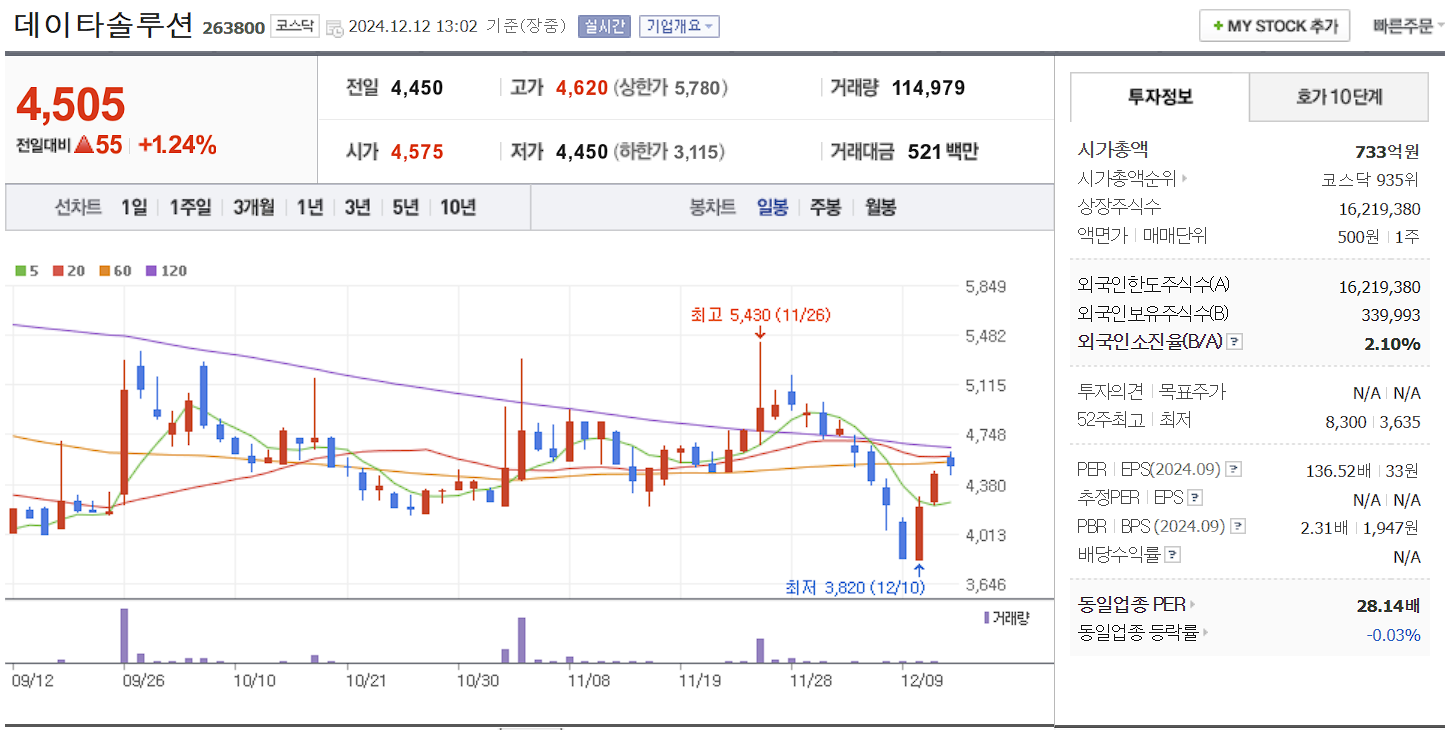Switch to the 호가 10단계 tab
Viewport: 1445px width, 730px height.
[x=1338, y=97]
